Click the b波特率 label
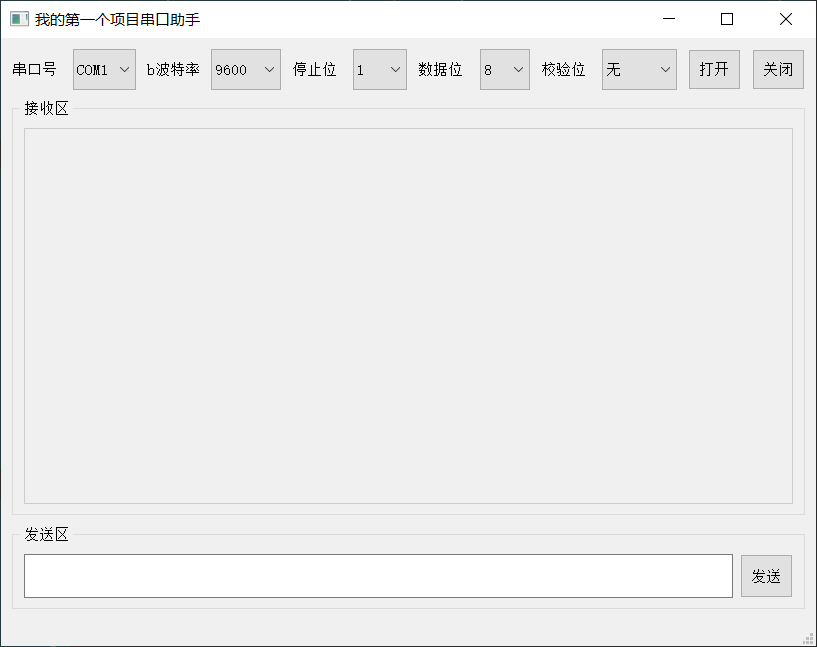Viewport: 817px width, 647px height. click(x=173, y=69)
